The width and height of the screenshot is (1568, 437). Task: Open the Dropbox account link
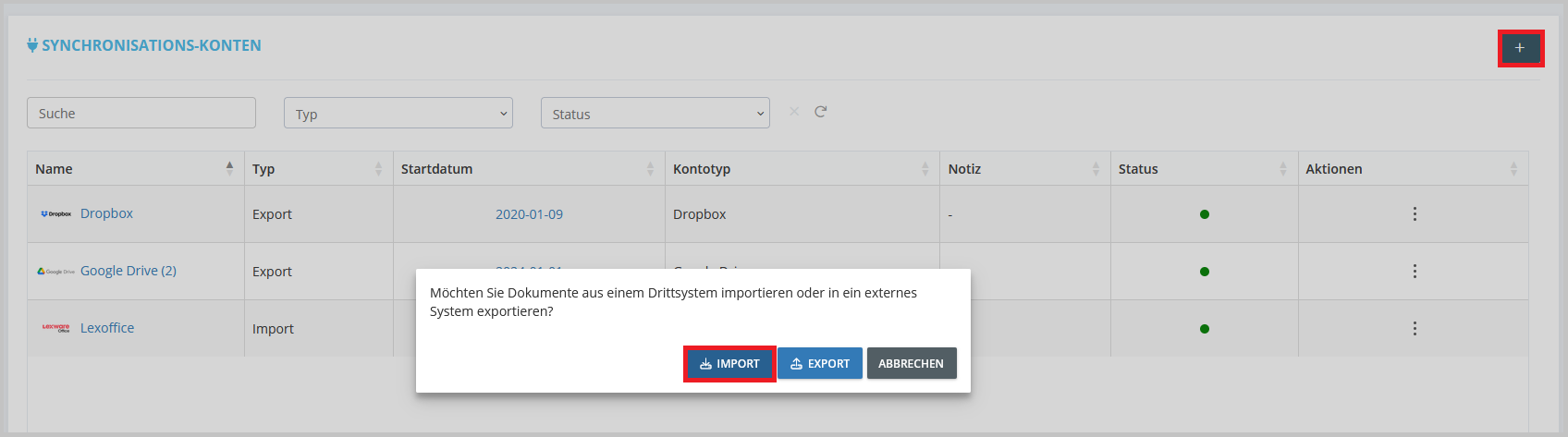(106, 213)
